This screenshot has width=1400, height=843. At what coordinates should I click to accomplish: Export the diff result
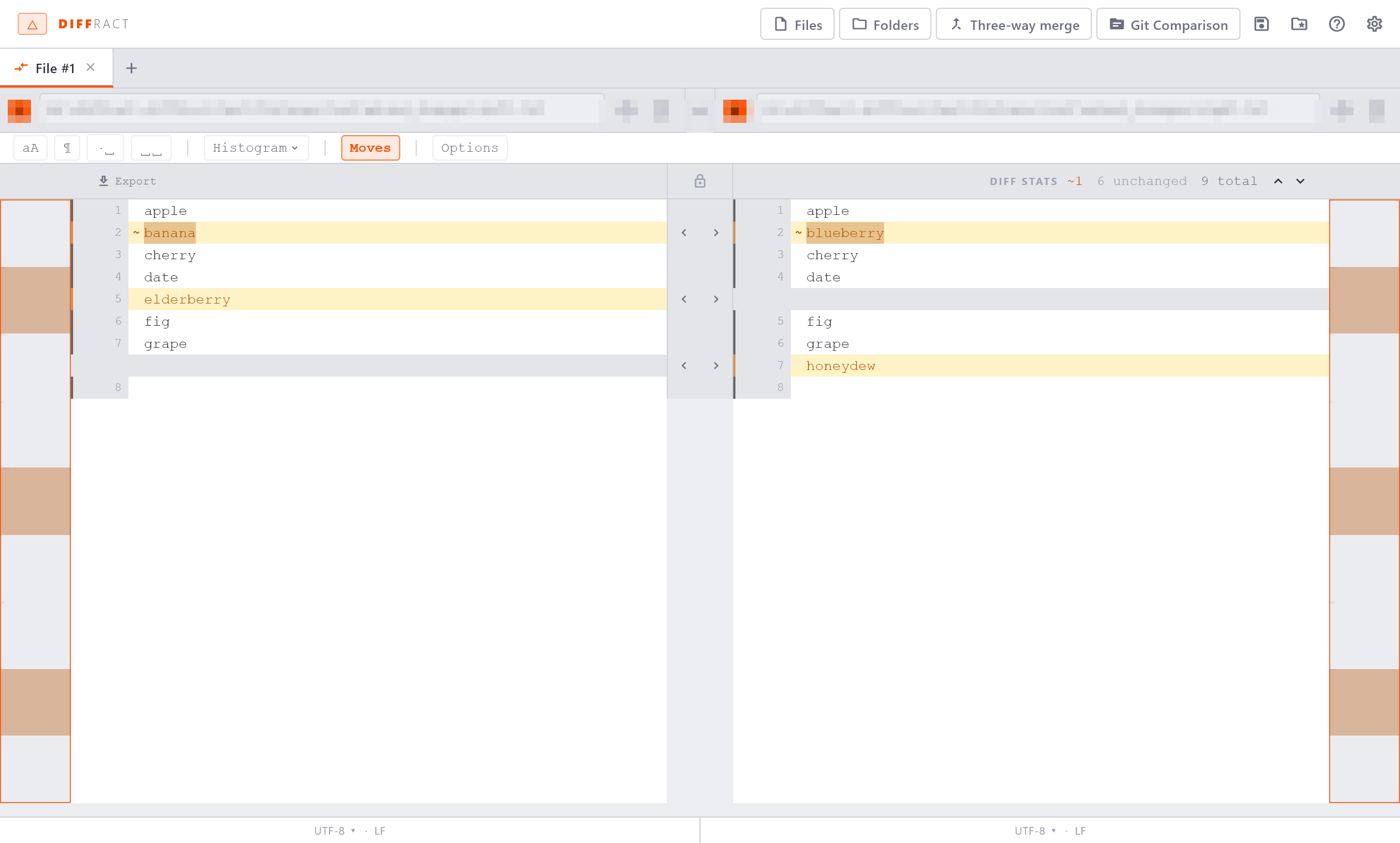tap(127, 181)
